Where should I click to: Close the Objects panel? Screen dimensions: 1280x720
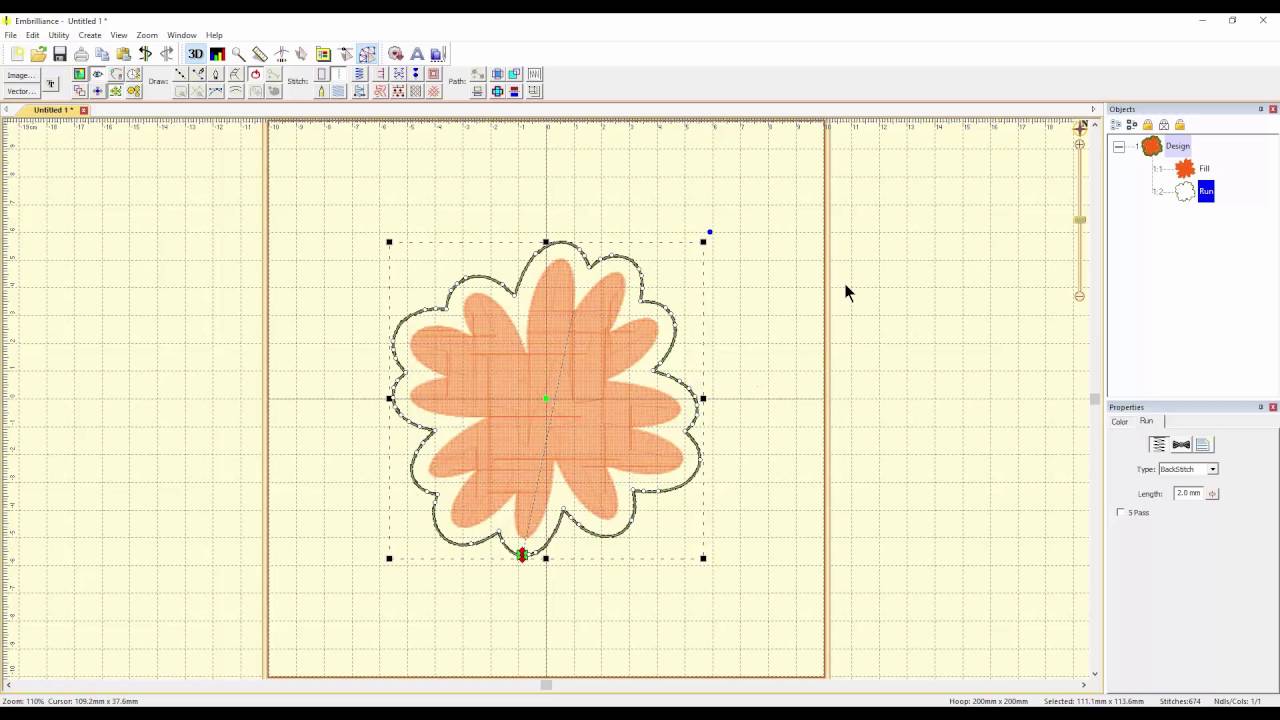point(1273,109)
